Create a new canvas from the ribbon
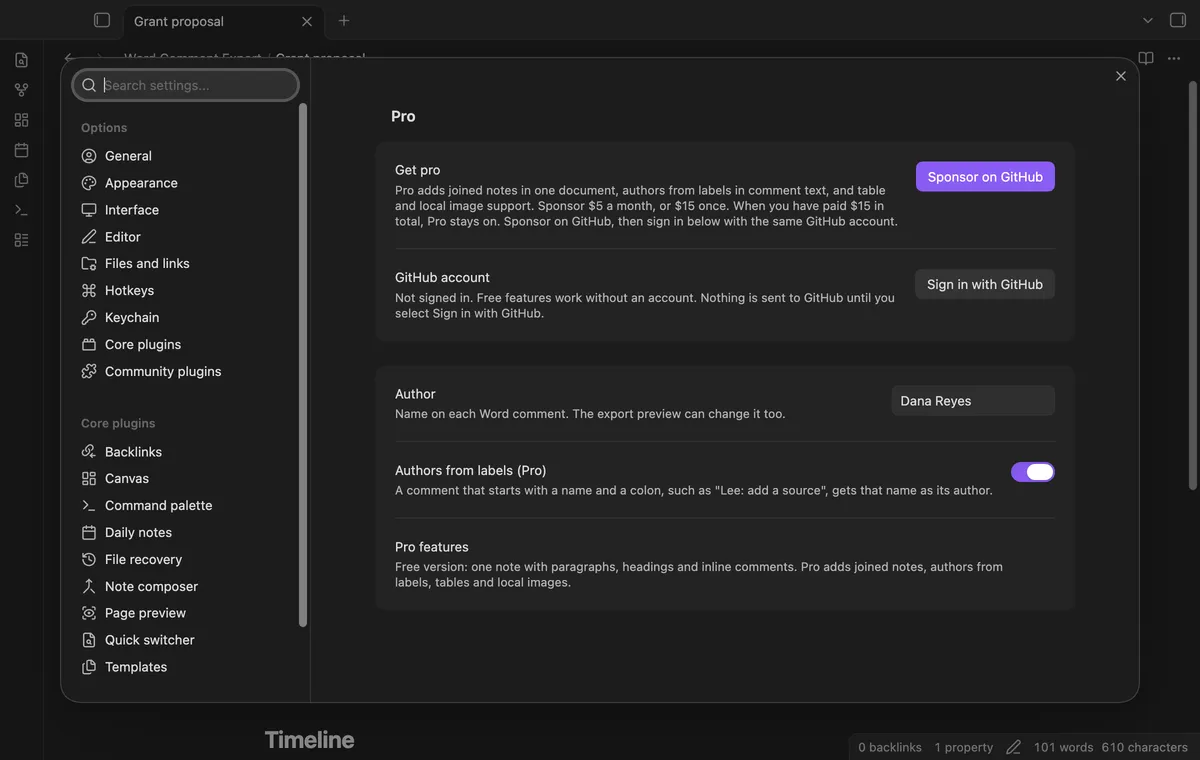 point(21,120)
